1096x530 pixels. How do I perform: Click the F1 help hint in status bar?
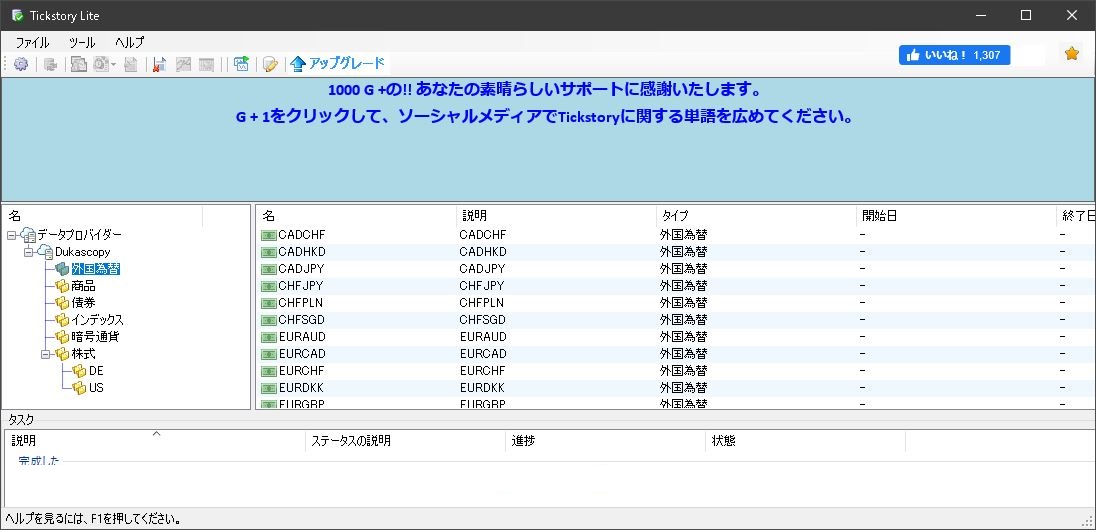pos(94,519)
